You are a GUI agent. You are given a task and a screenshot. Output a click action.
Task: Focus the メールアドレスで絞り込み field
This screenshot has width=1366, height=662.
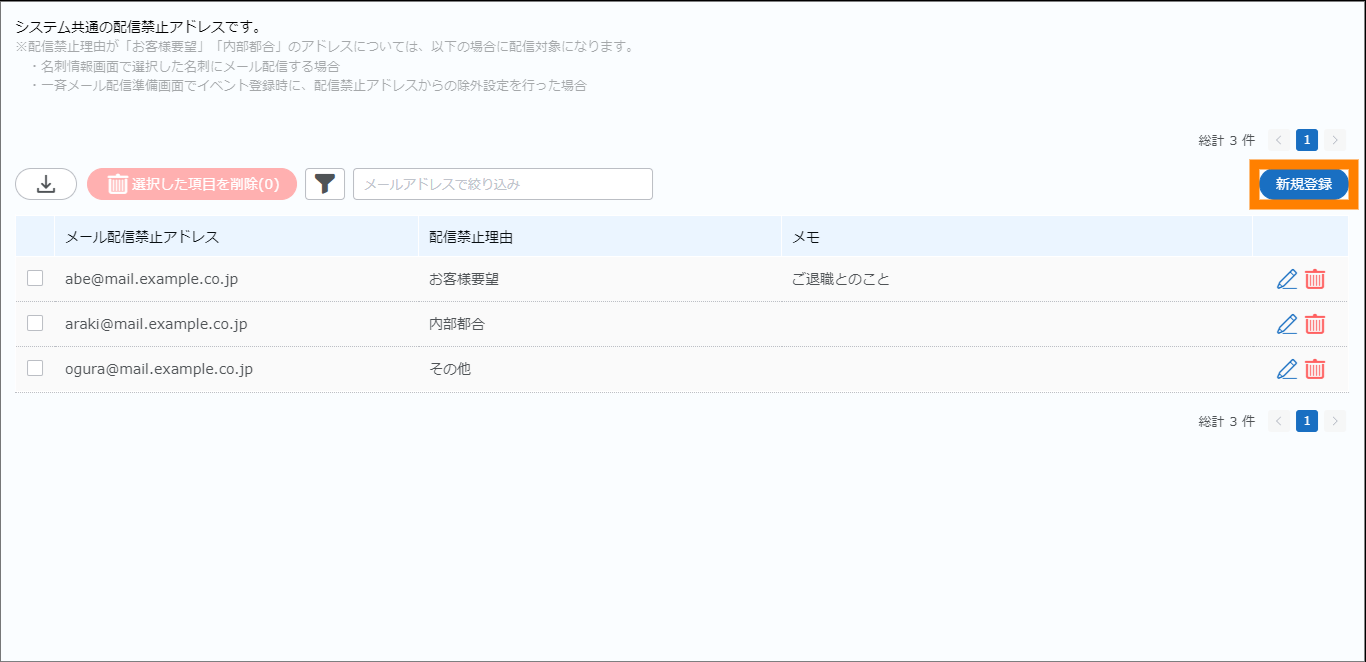click(502, 184)
